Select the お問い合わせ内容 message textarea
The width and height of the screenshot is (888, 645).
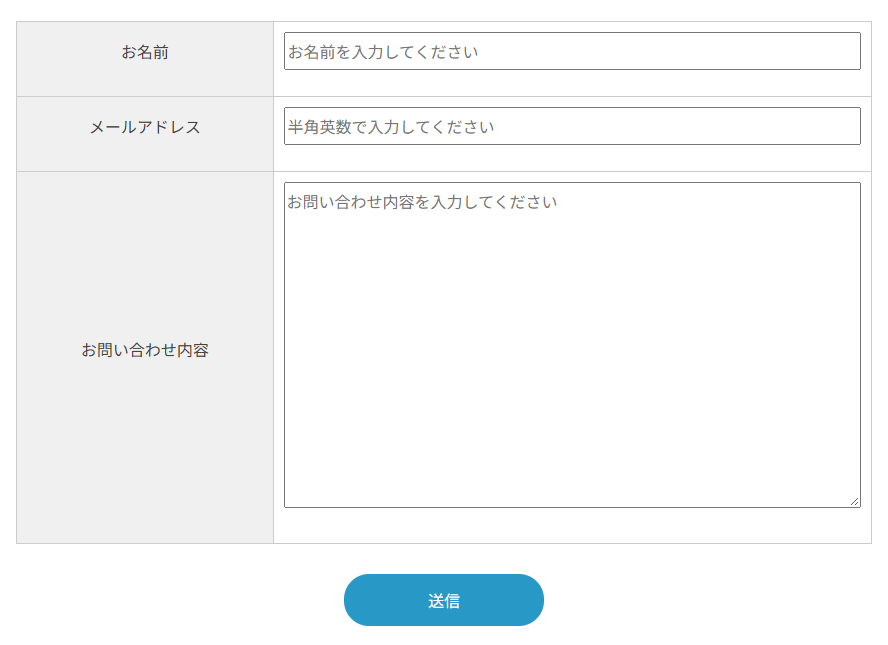(x=572, y=345)
